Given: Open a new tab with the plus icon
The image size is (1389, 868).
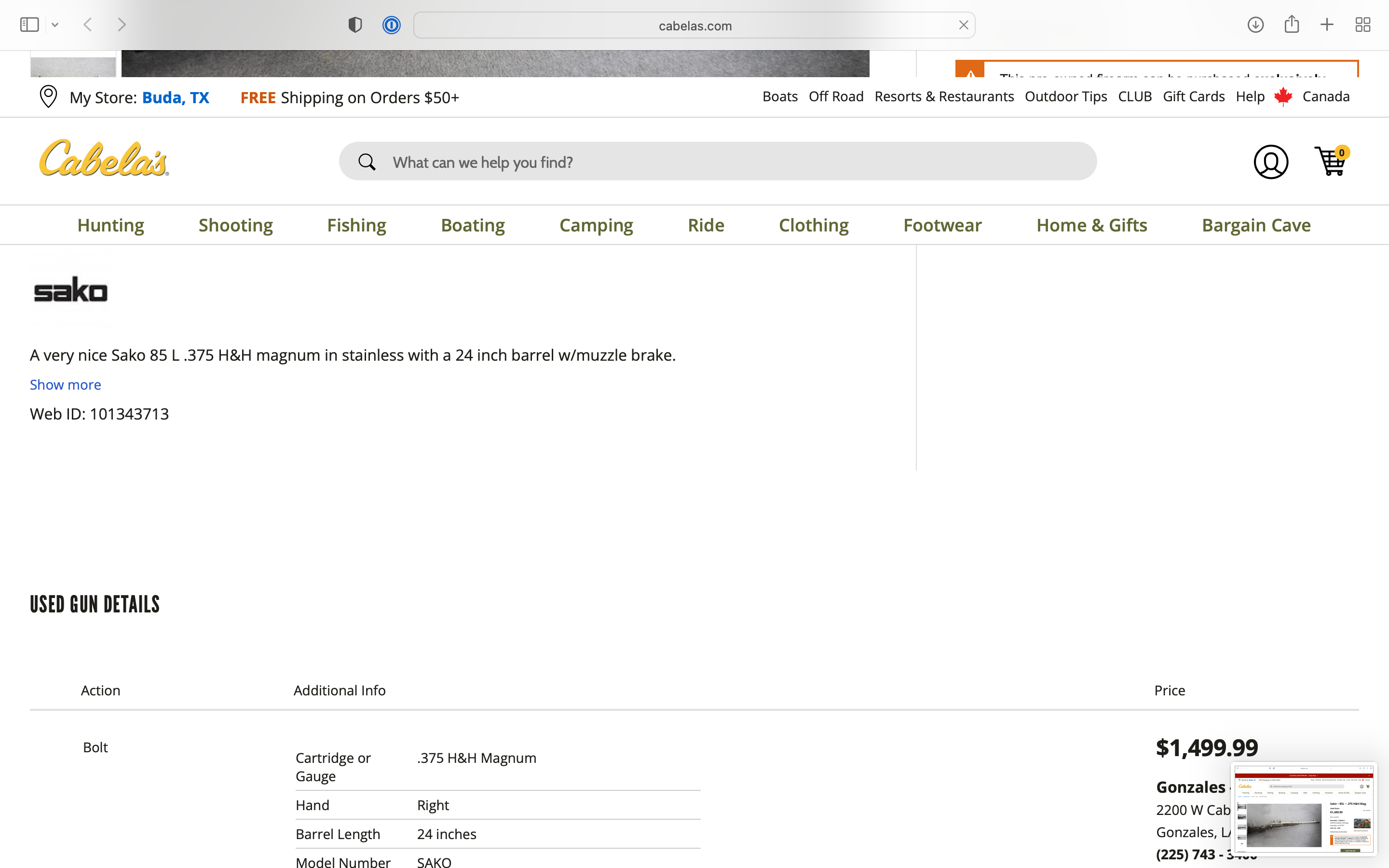Looking at the screenshot, I should click(1327, 25).
